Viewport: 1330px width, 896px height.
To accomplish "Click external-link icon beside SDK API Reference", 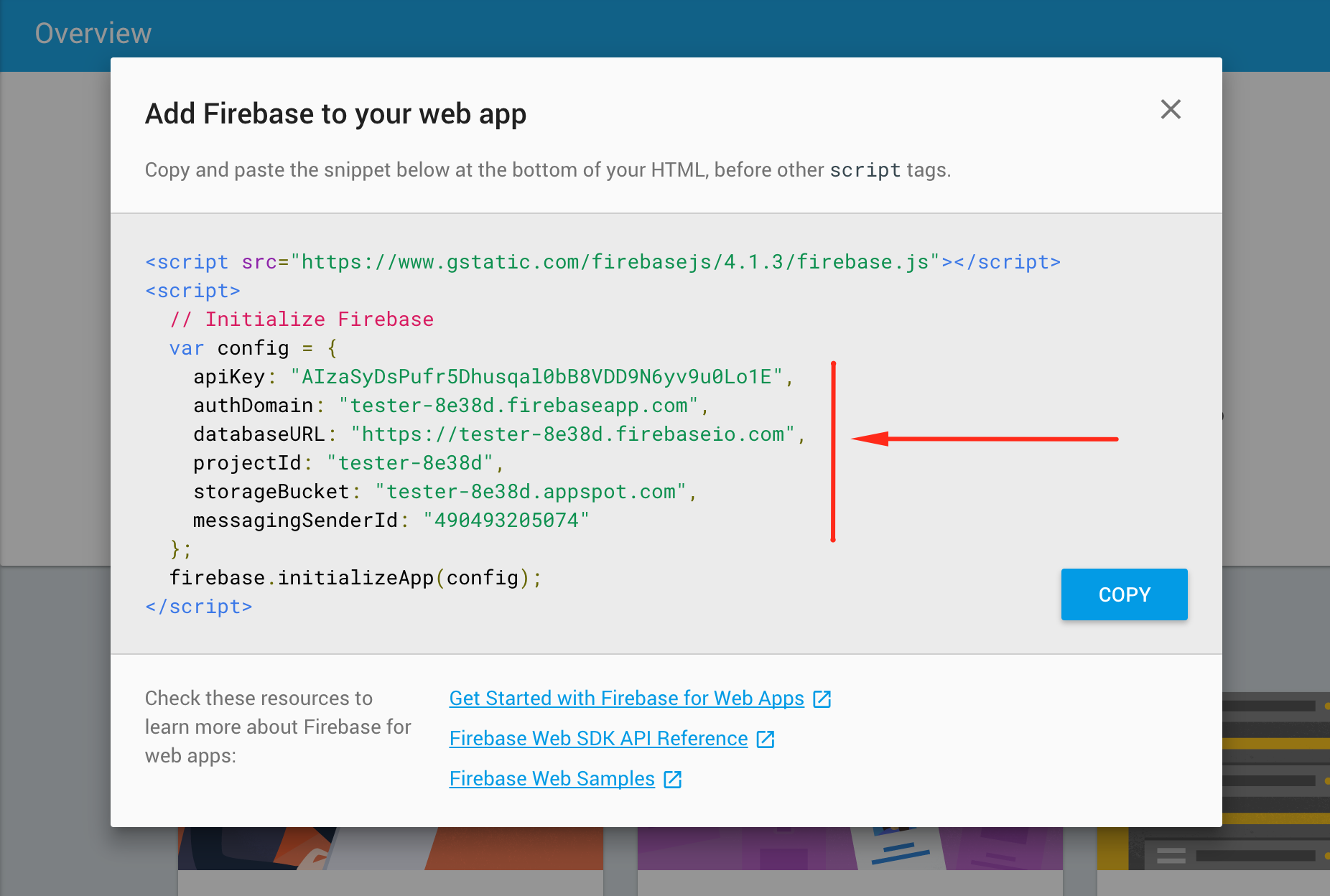I will [x=766, y=739].
